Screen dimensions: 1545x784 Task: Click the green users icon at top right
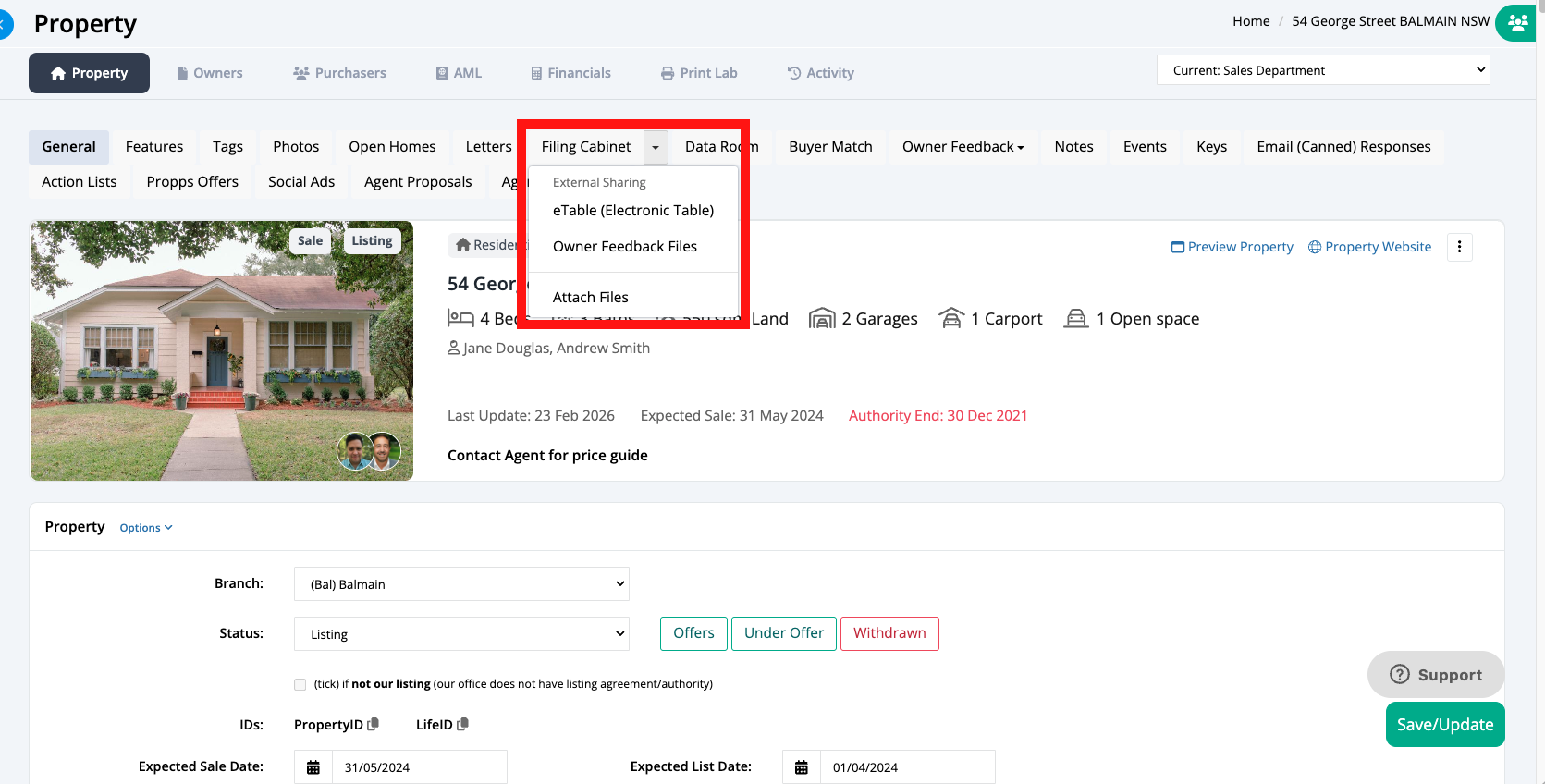click(x=1516, y=22)
